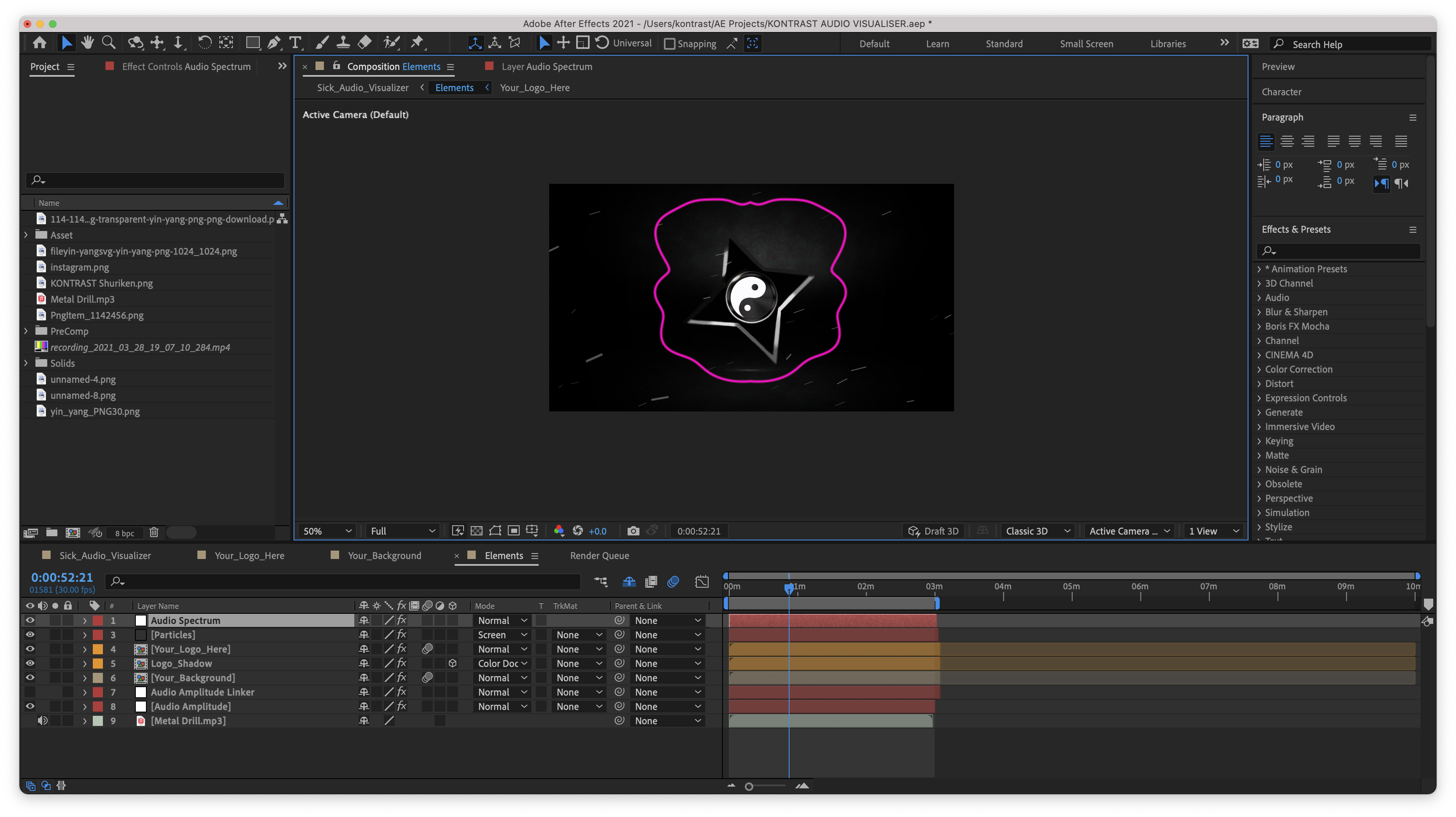Screen dimensions: 1456x817
Task: Expand the Blur & Sharpen effects category
Action: coord(1259,312)
